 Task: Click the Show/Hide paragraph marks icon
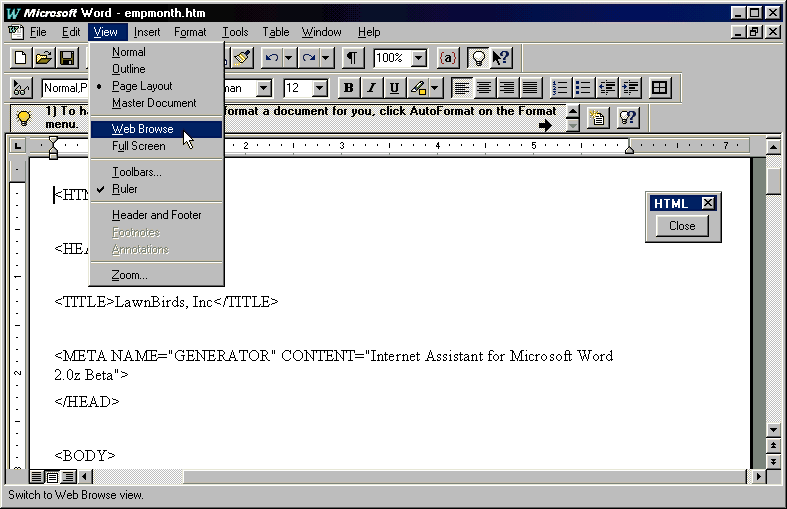coord(353,58)
